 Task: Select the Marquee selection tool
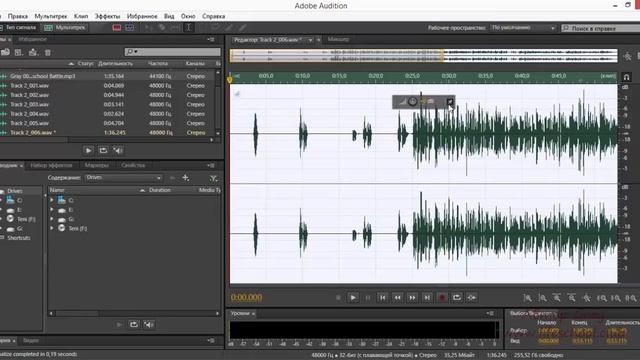click(x=203, y=28)
